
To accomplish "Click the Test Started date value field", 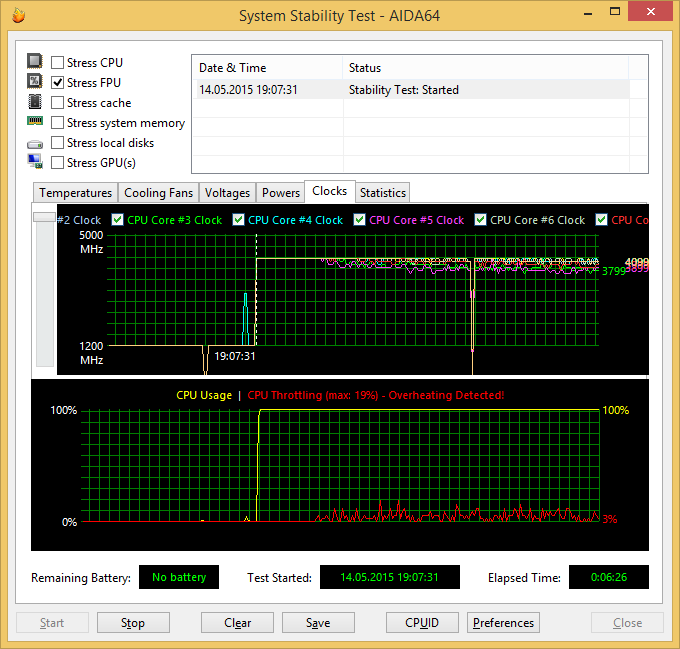I will 389,577.
